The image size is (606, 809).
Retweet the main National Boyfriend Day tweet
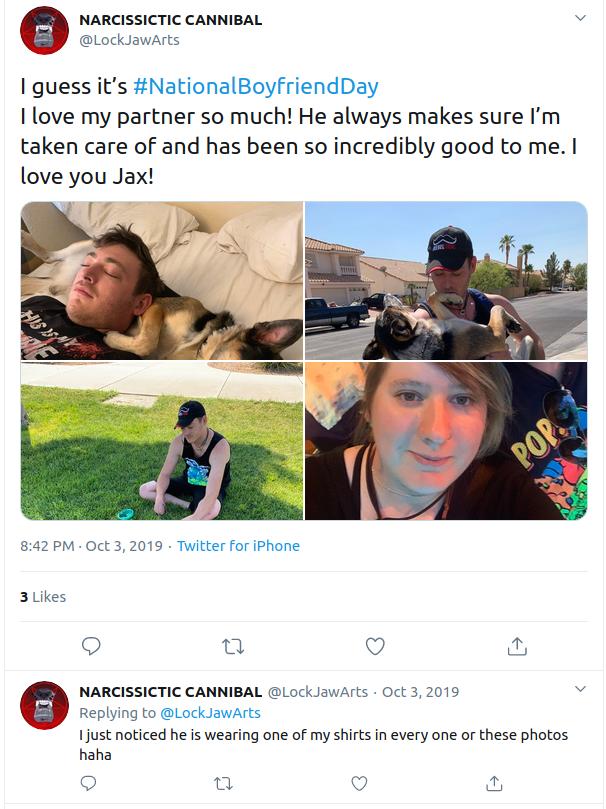tap(233, 646)
